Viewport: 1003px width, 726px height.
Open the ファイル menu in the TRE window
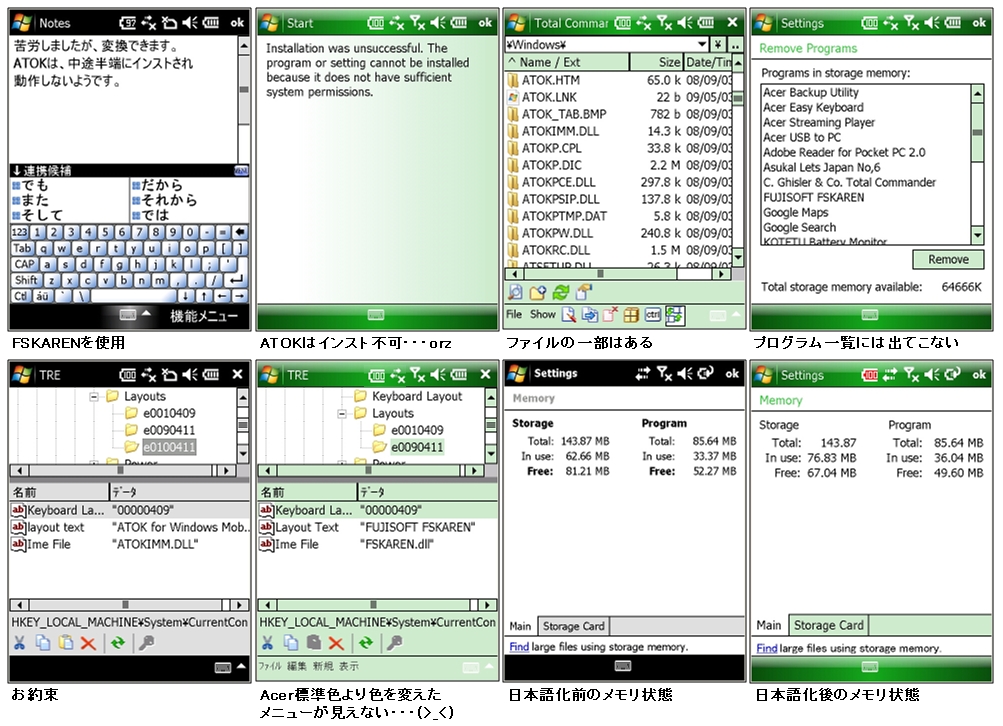click(x=269, y=667)
